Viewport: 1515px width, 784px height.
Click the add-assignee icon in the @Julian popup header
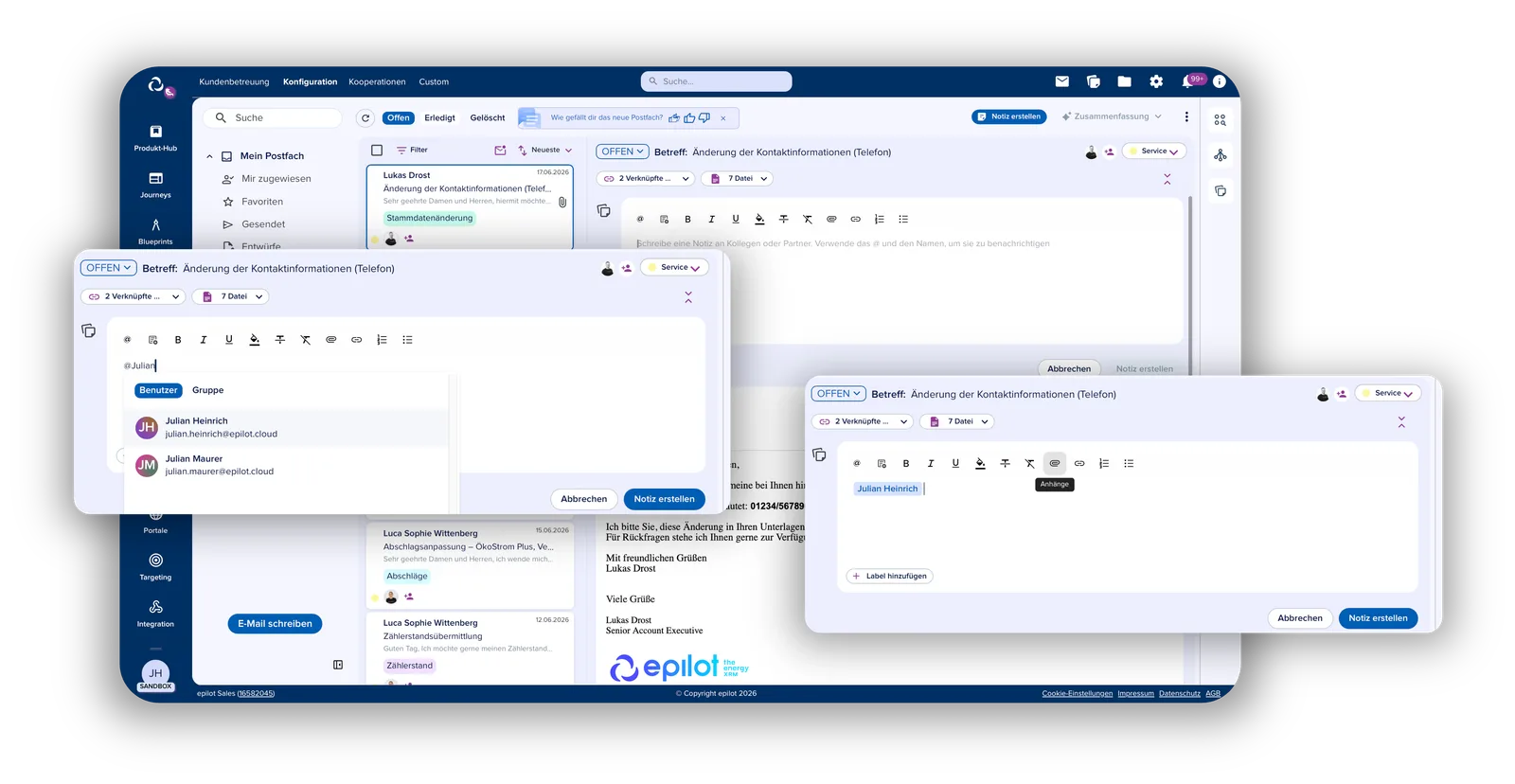[627, 268]
